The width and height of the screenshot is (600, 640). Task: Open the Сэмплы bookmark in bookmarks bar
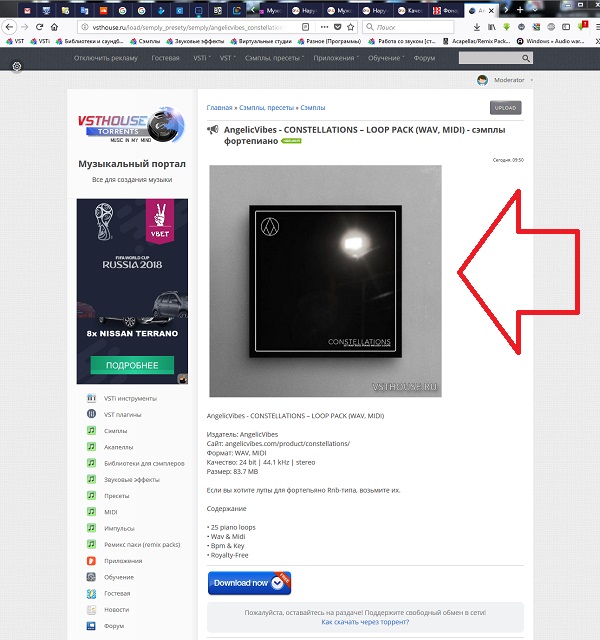pos(145,41)
